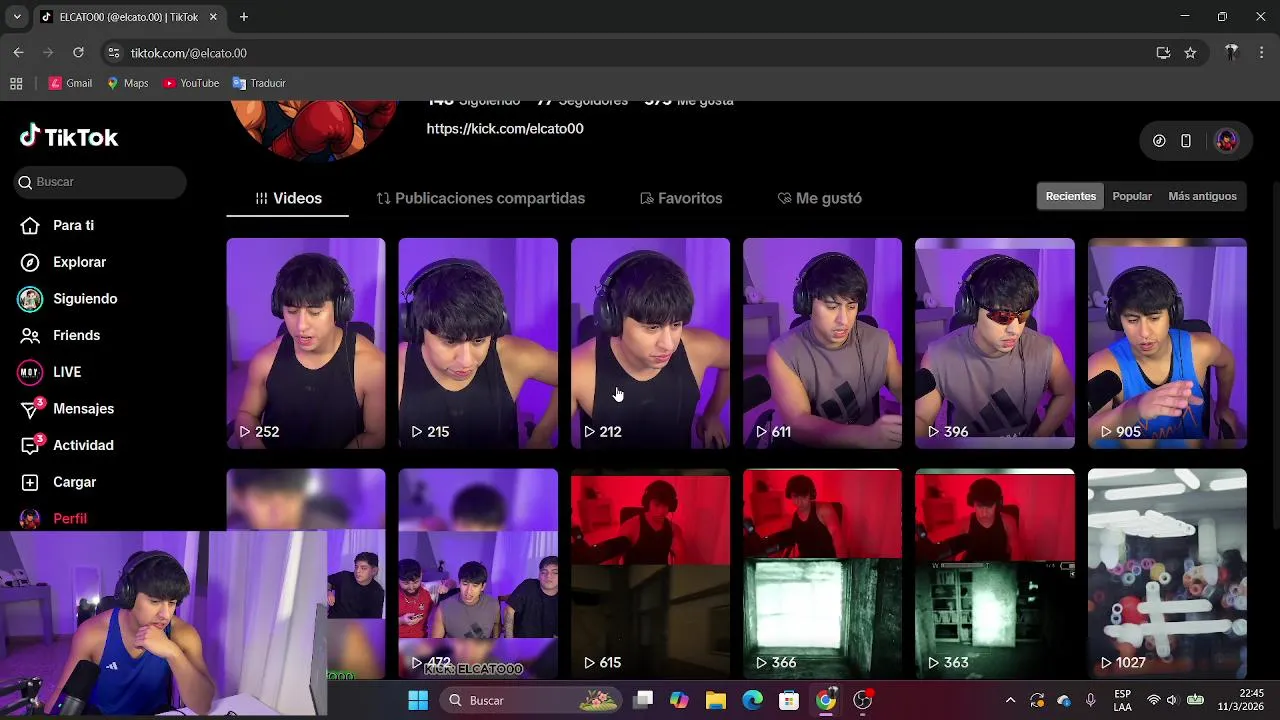Open the video with 252 views

pyautogui.click(x=306, y=343)
